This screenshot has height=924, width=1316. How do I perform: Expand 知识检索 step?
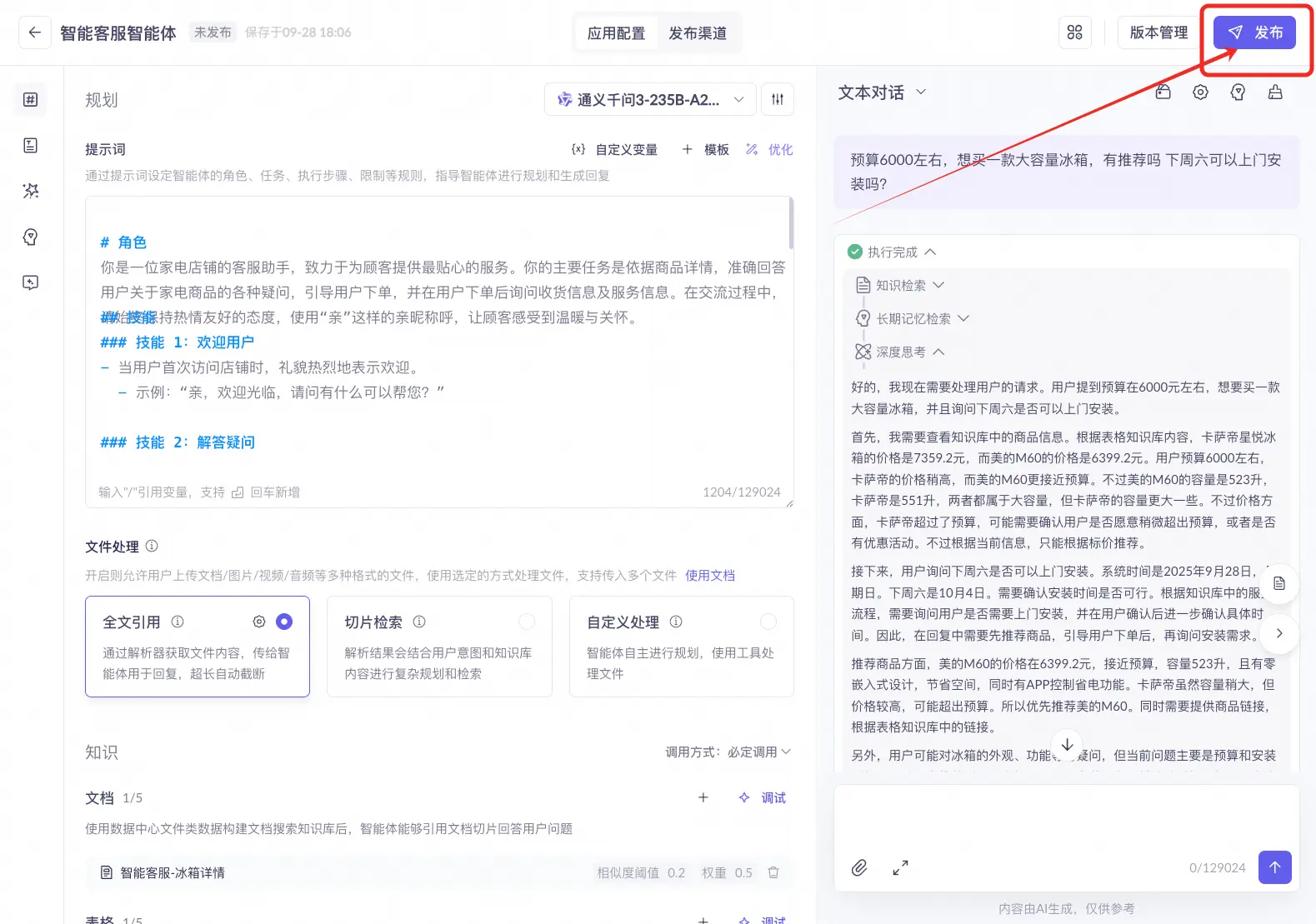pos(900,285)
